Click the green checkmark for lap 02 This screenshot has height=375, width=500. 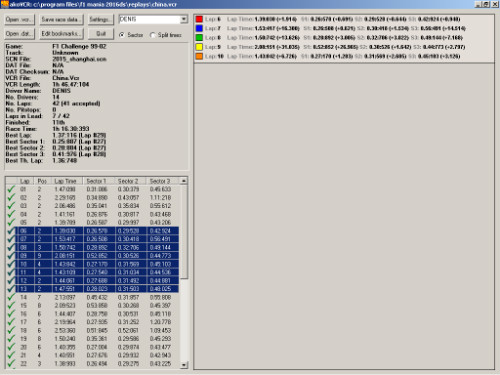[x=11, y=198]
